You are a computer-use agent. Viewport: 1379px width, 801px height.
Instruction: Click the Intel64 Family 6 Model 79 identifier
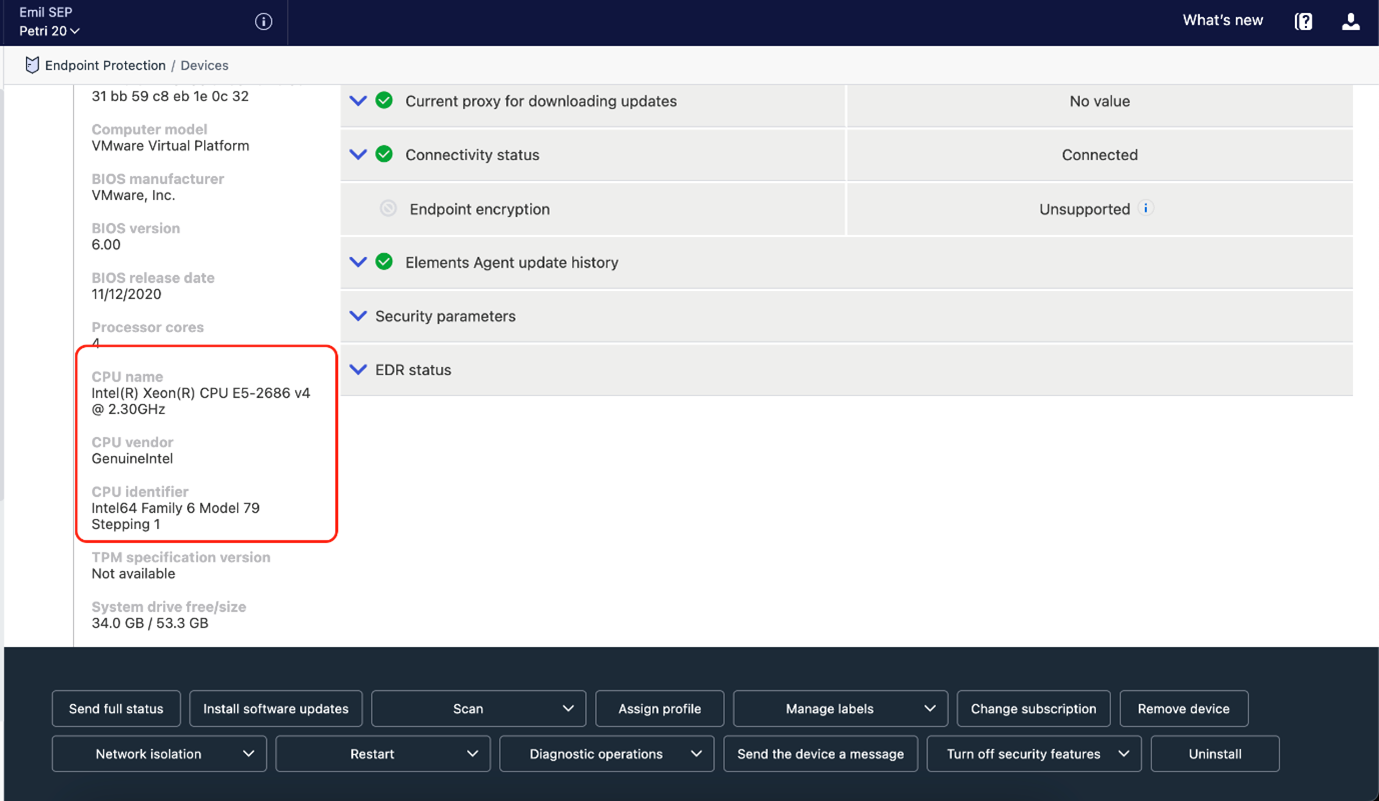pos(175,516)
